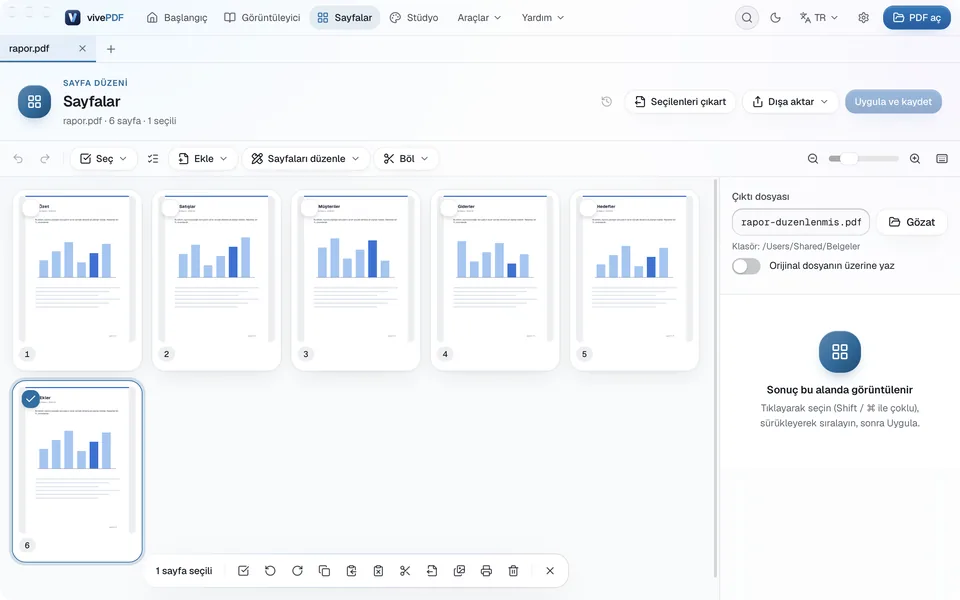Click Uygula ve kaydet button

(893, 102)
